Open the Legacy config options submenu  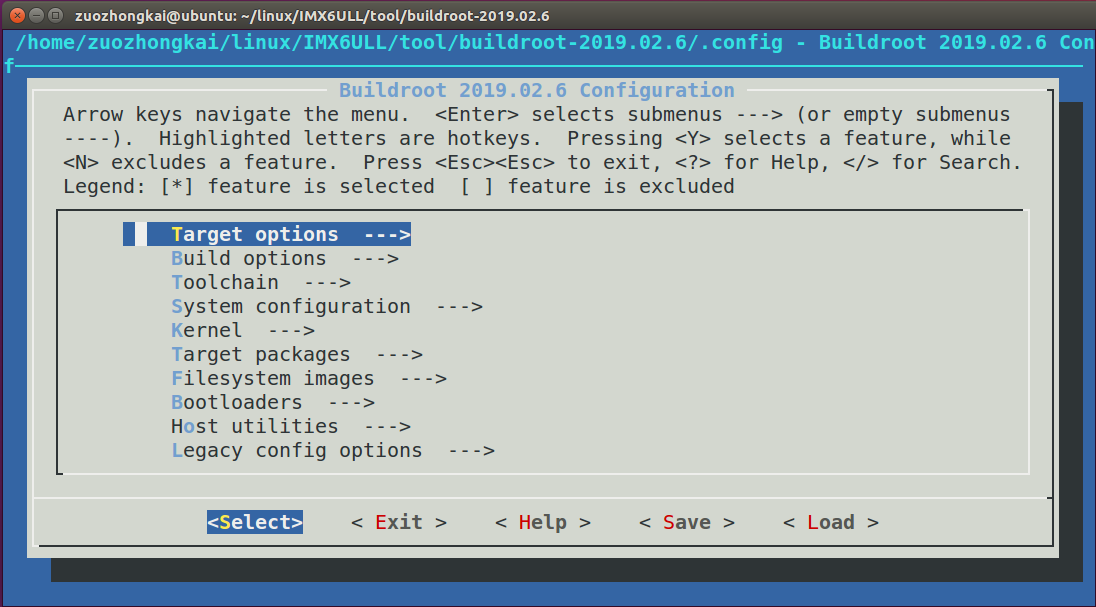pos(333,450)
